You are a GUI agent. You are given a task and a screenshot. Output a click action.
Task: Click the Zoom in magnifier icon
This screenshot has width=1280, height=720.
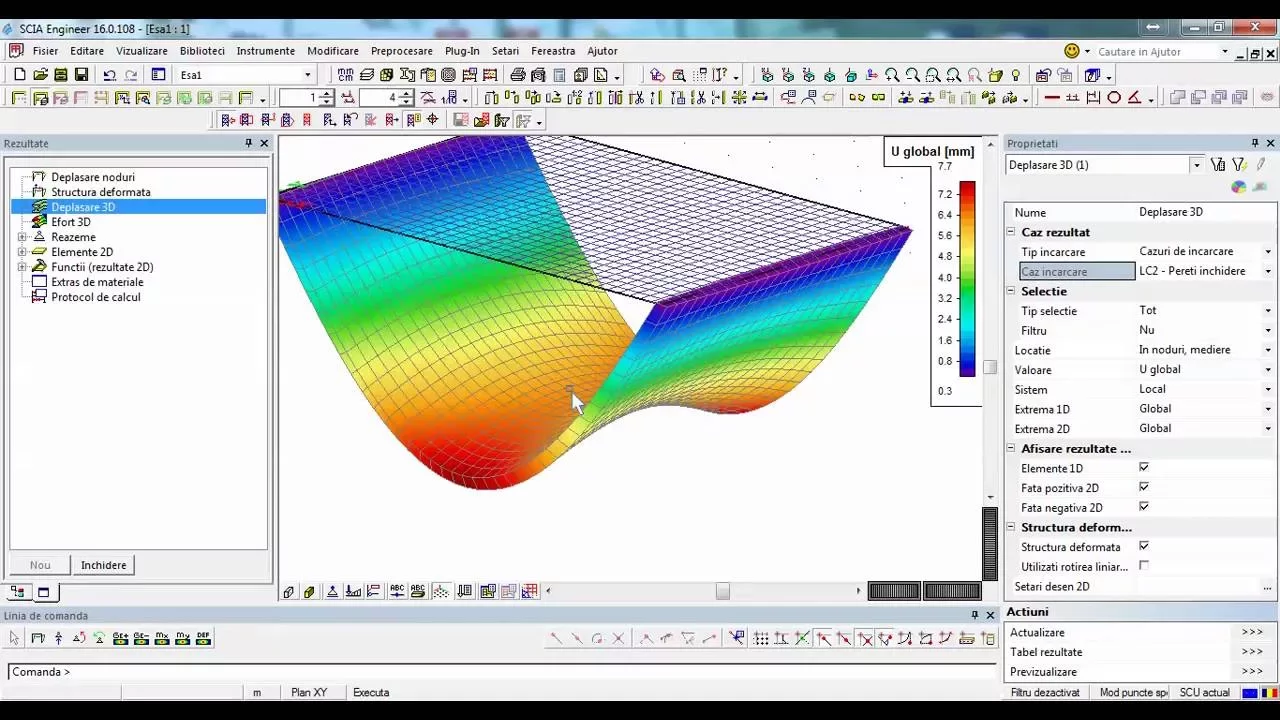(x=891, y=75)
